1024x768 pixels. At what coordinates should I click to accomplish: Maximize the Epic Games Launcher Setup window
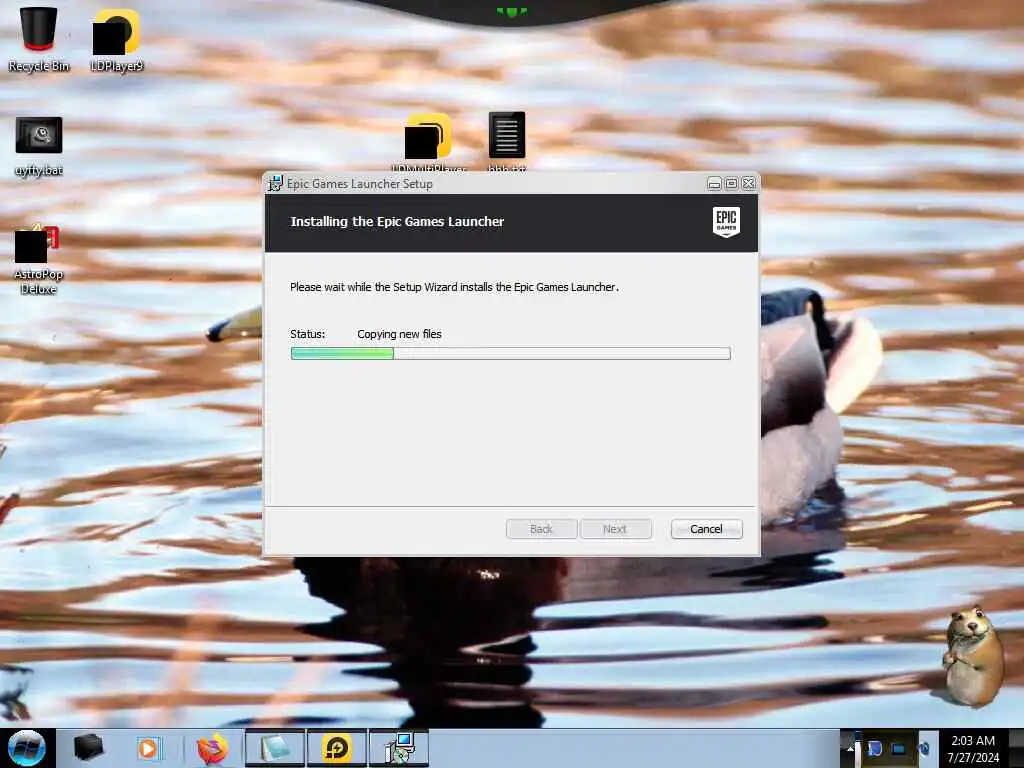click(x=731, y=184)
